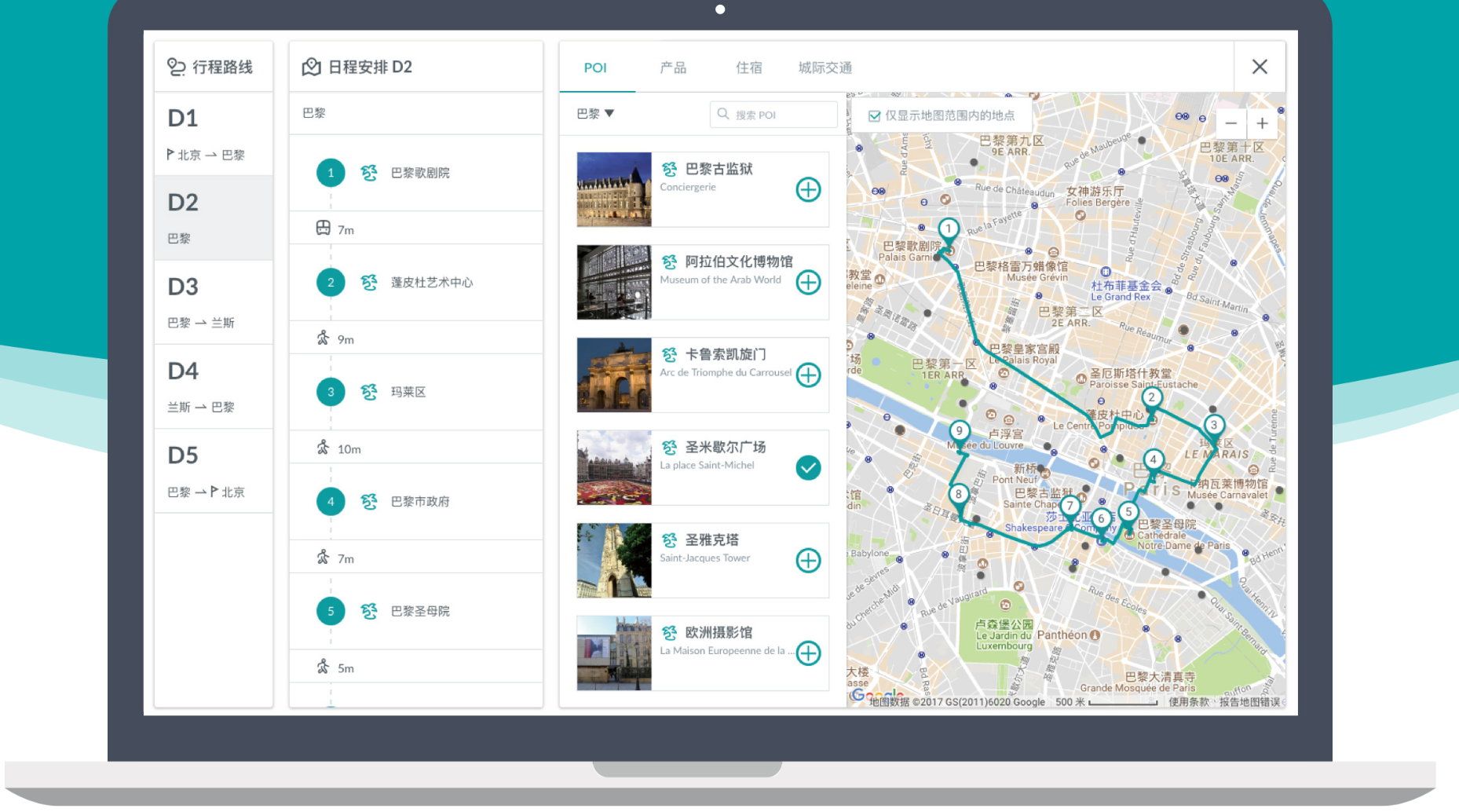Close the itinerary planner panel
The image size is (1459, 812).
click(1260, 67)
